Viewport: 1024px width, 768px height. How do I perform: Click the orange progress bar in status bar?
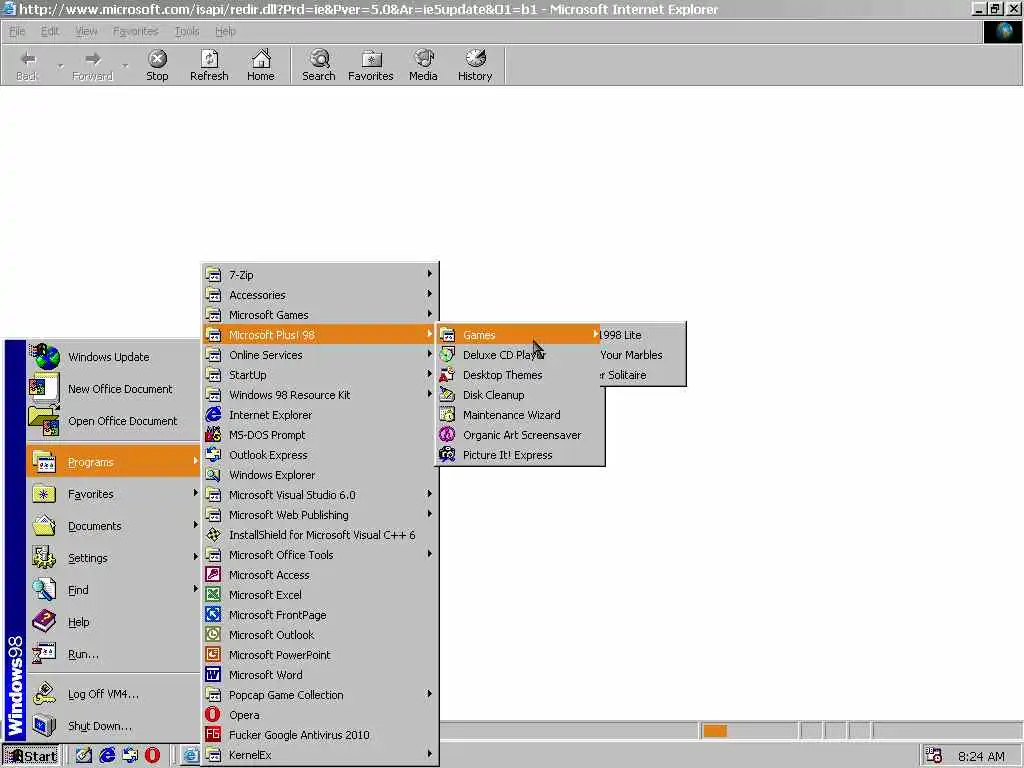coord(715,731)
